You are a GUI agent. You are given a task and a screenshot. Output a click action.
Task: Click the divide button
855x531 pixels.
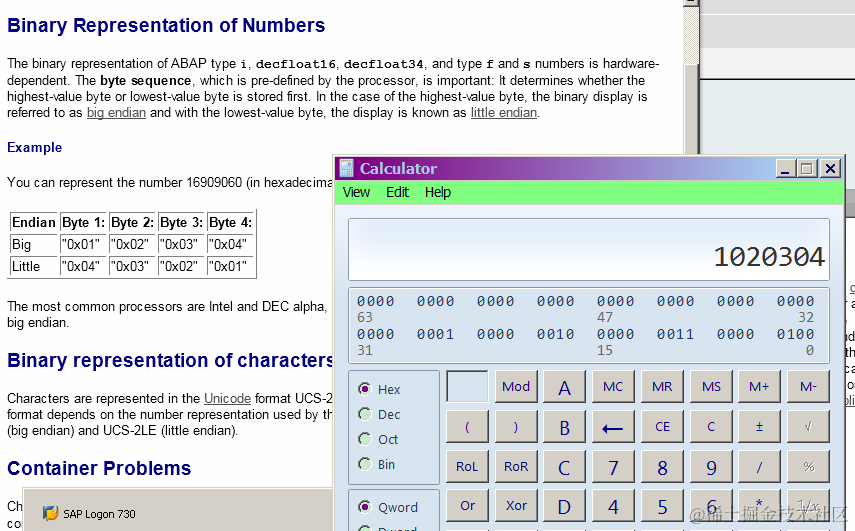(759, 467)
